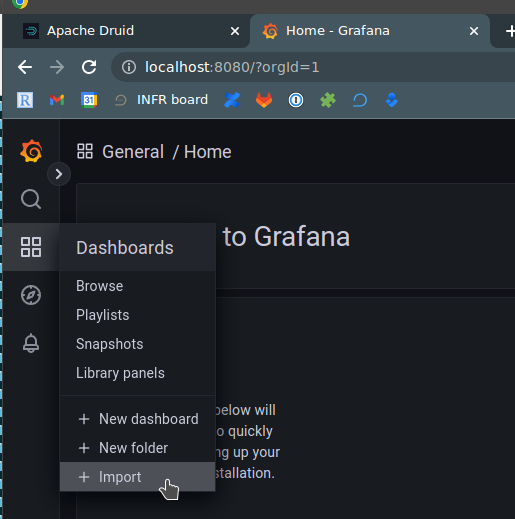
Task: Select the Dashboards grid icon in sidebar
Action: [x=31, y=247]
